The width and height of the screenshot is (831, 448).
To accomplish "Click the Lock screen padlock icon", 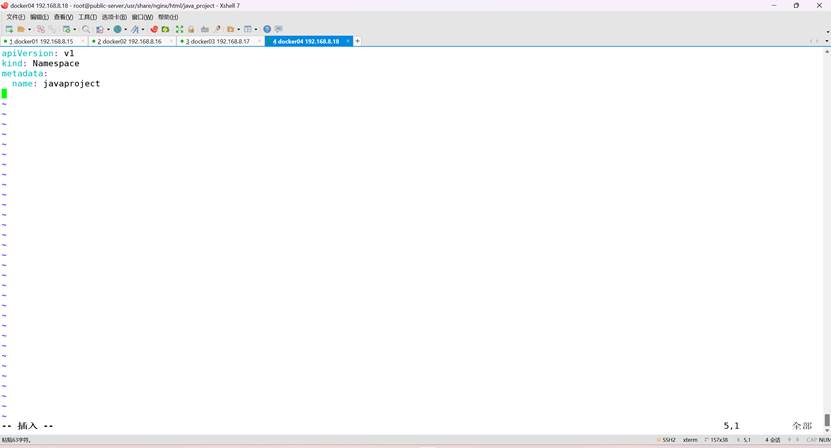I will [191, 29].
